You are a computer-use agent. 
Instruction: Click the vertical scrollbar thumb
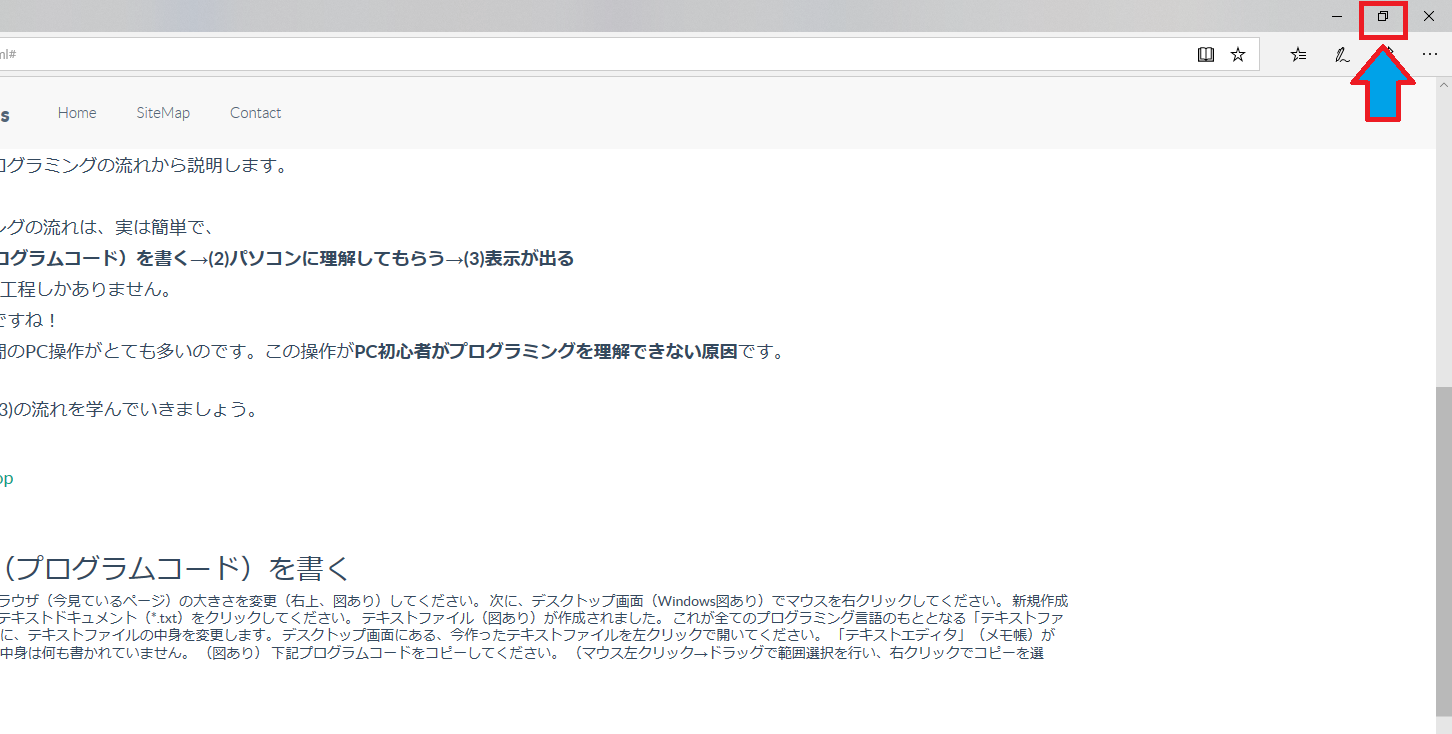[x=1443, y=550]
